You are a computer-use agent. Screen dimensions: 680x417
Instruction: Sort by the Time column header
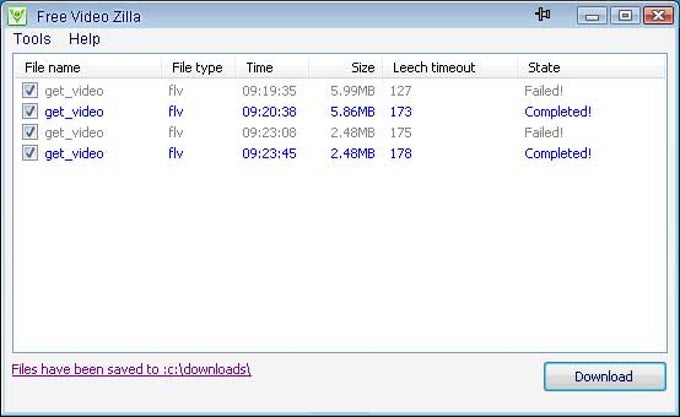point(272,68)
